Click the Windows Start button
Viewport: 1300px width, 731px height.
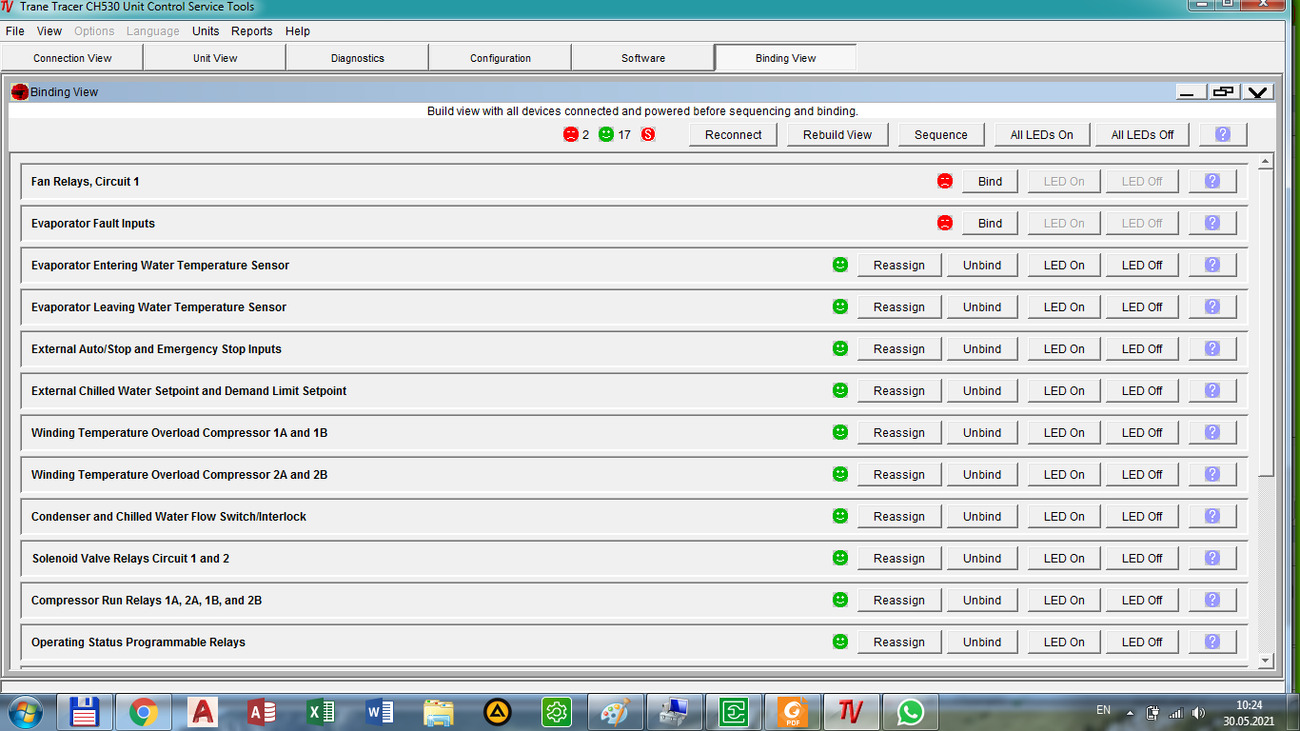click(x=26, y=712)
